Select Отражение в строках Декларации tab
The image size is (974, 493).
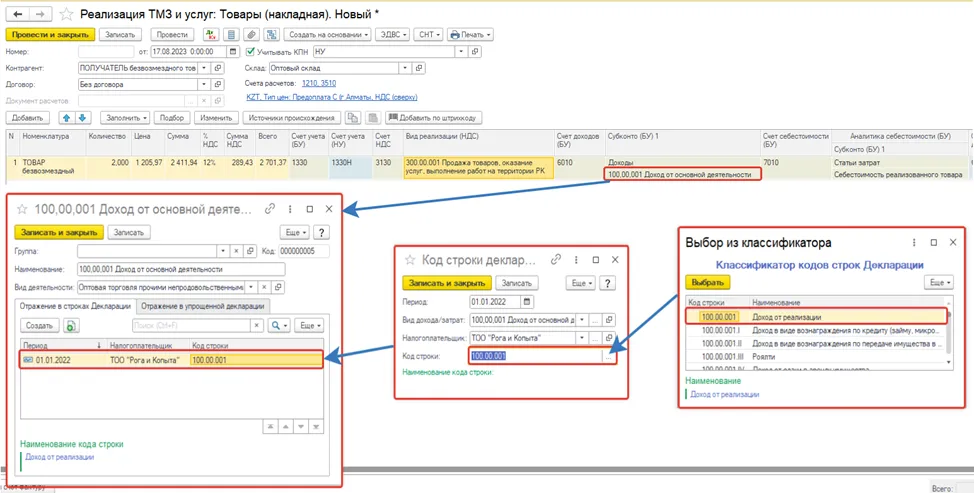point(75,305)
